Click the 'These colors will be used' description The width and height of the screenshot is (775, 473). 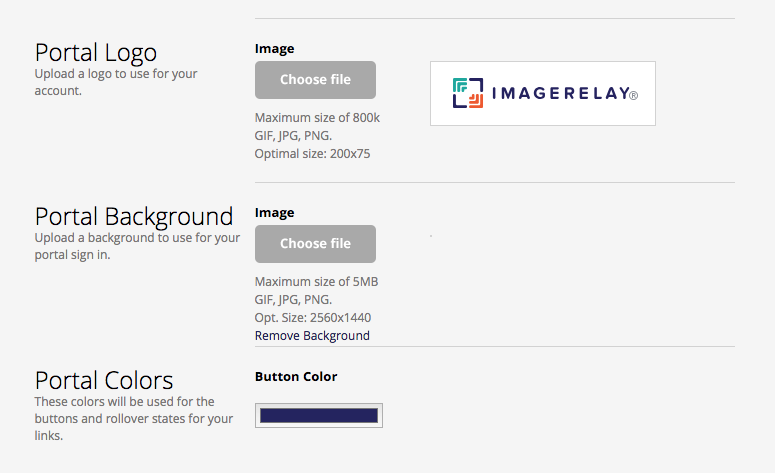(x=133, y=419)
